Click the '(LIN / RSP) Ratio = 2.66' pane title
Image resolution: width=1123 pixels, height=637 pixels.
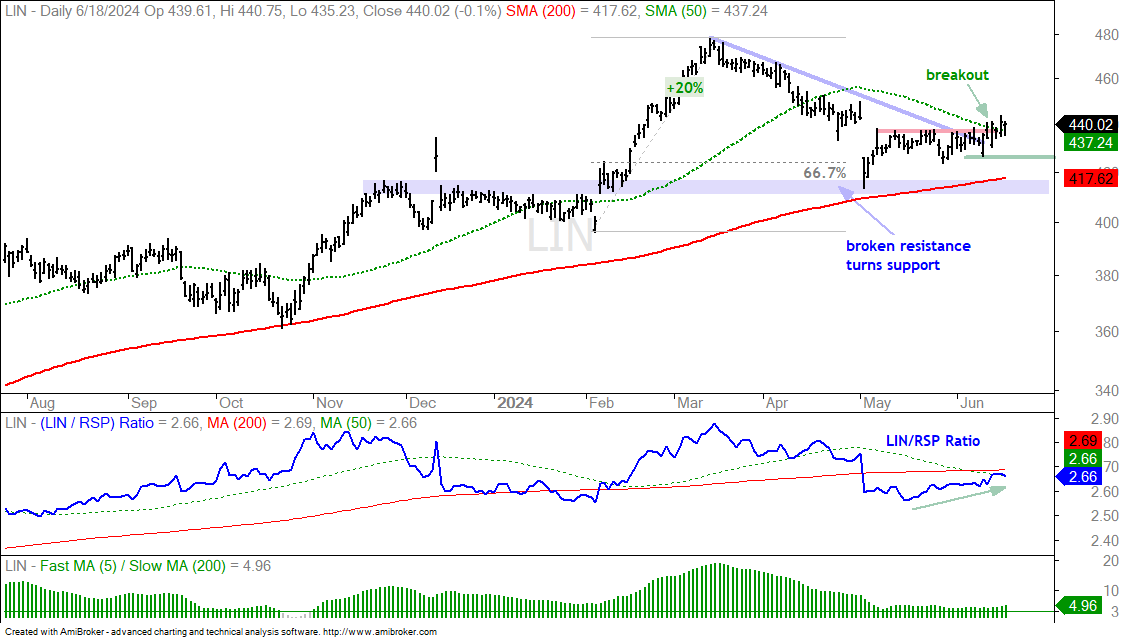[120, 423]
